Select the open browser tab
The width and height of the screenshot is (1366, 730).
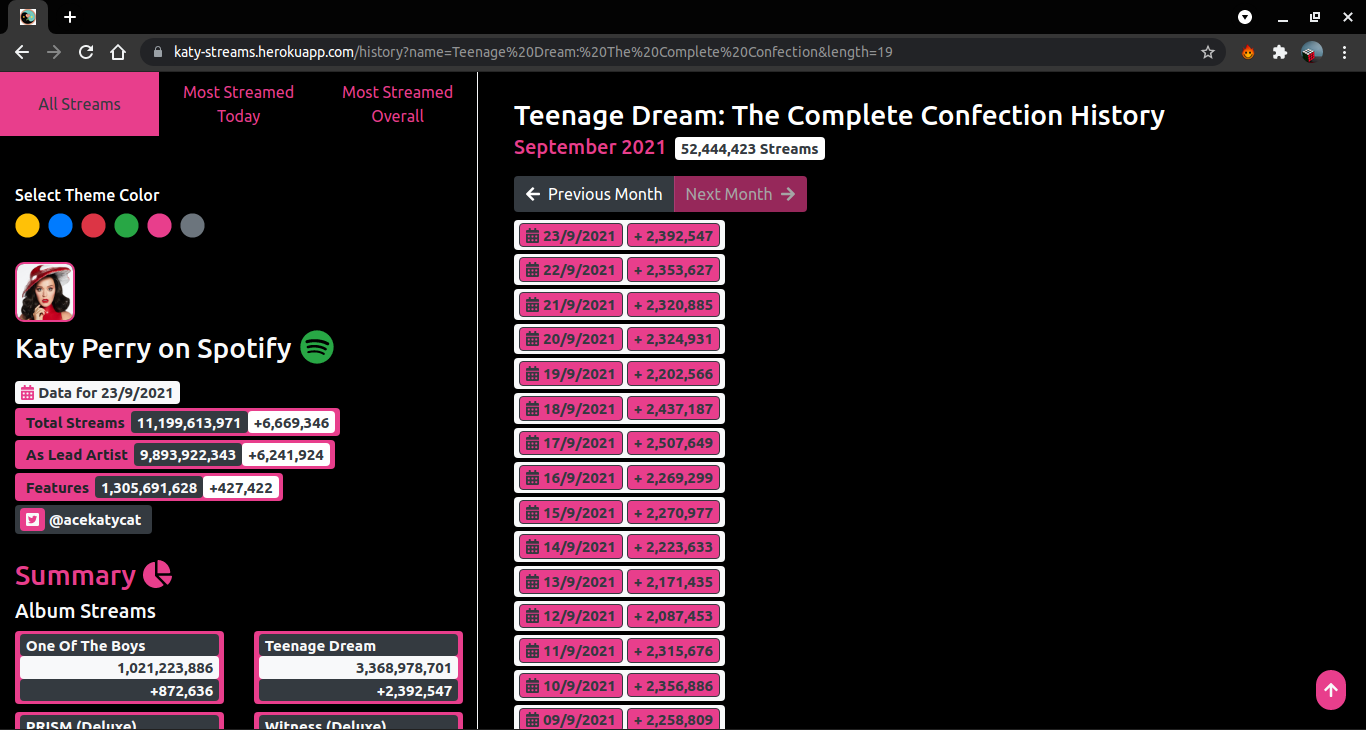(28, 17)
